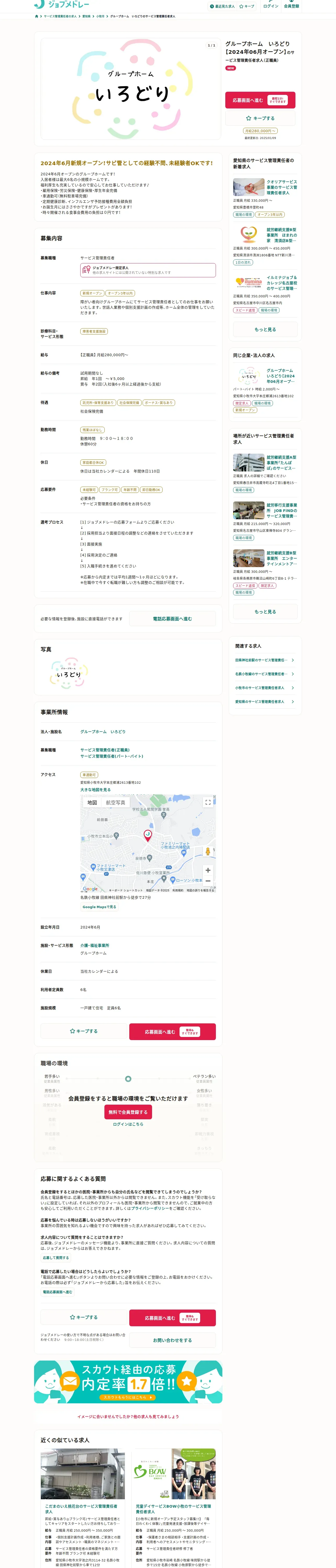The width and height of the screenshot is (336, 1568).
Task: Click 電話応募画面へ進む button
Action: pyautogui.click(x=172, y=618)
